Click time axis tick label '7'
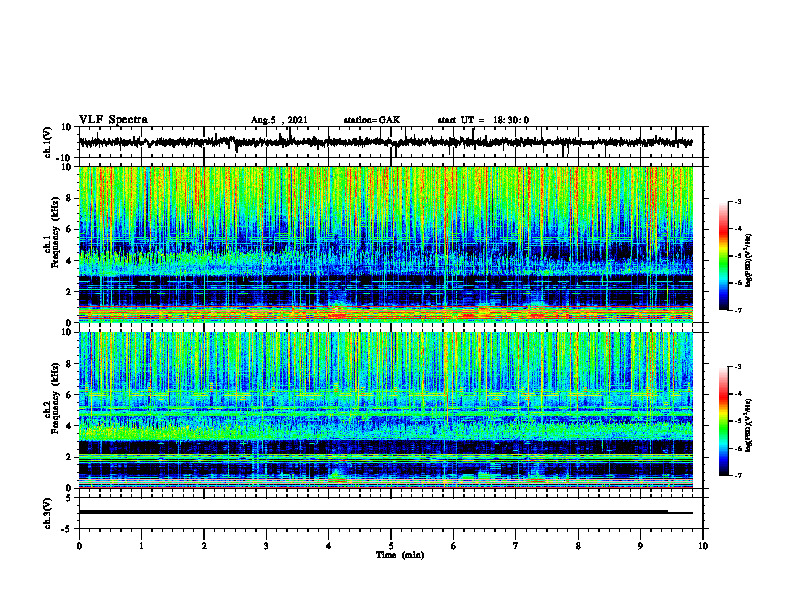This screenshot has height=612, width=792. (516, 546)
